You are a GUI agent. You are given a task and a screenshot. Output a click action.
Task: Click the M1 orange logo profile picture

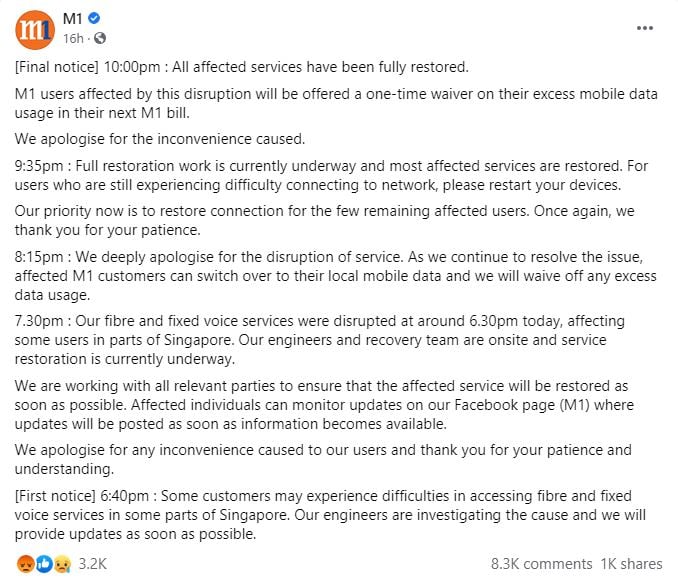[34, 28]
